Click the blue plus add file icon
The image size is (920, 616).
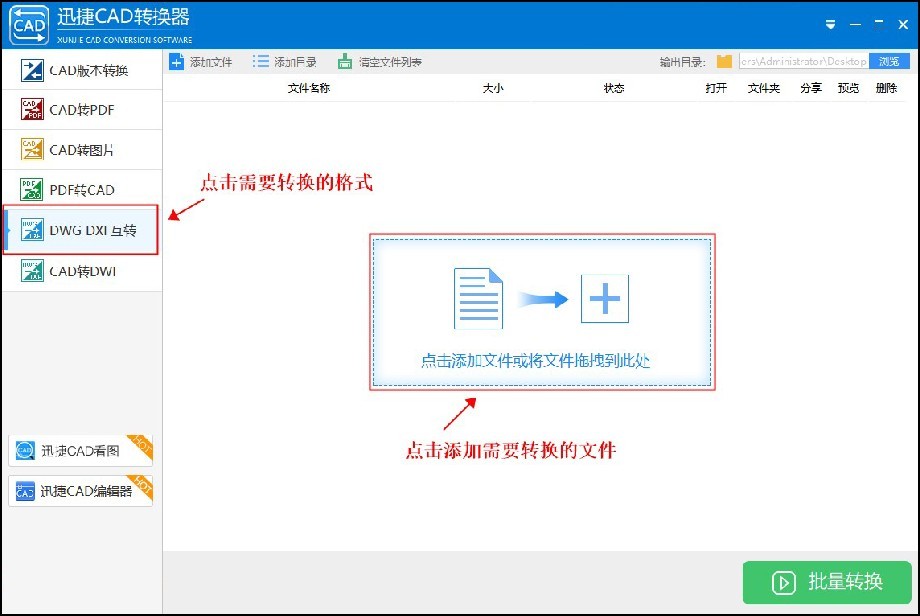pos(177,62)
